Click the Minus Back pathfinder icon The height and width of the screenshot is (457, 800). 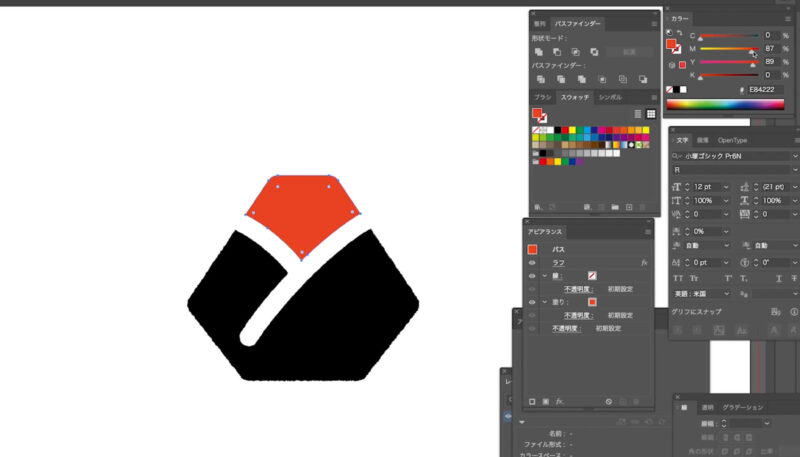pyautogui.click(x=643, y=79)
